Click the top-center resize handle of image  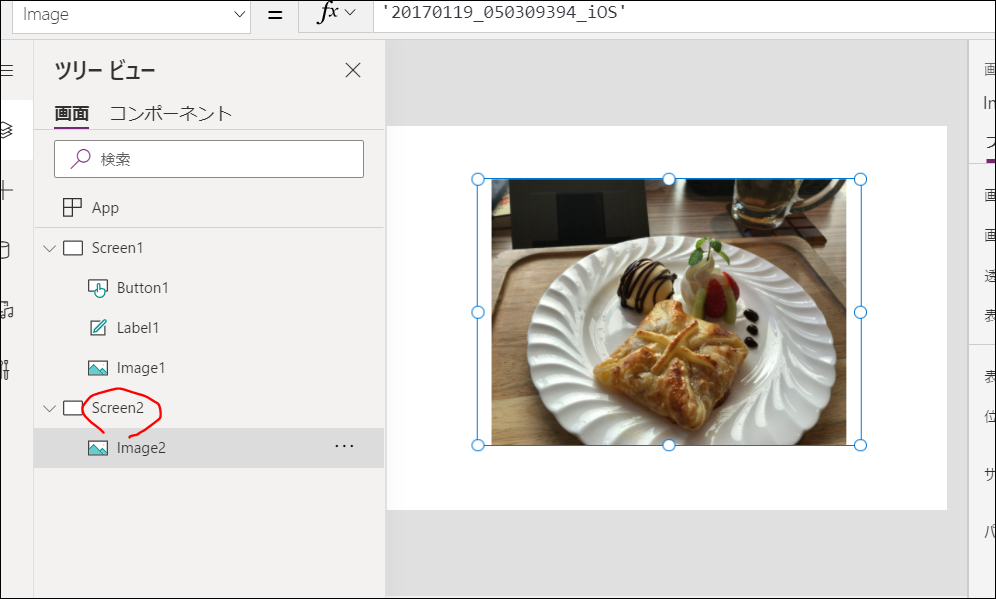[669, 179]
